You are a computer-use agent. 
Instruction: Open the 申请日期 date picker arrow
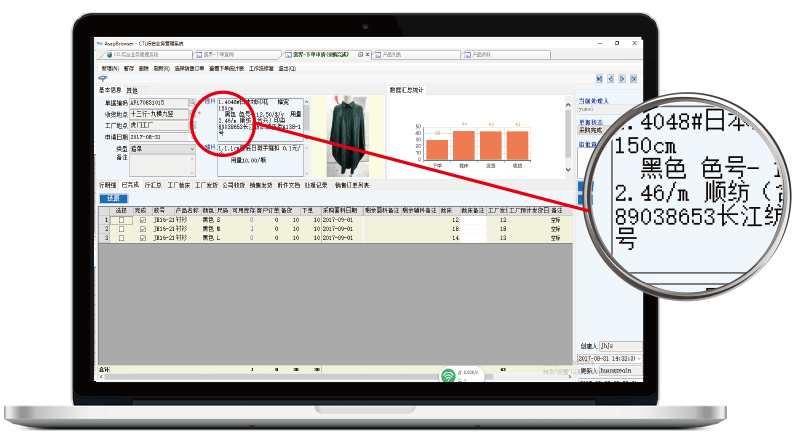click(x=192, y=137)
